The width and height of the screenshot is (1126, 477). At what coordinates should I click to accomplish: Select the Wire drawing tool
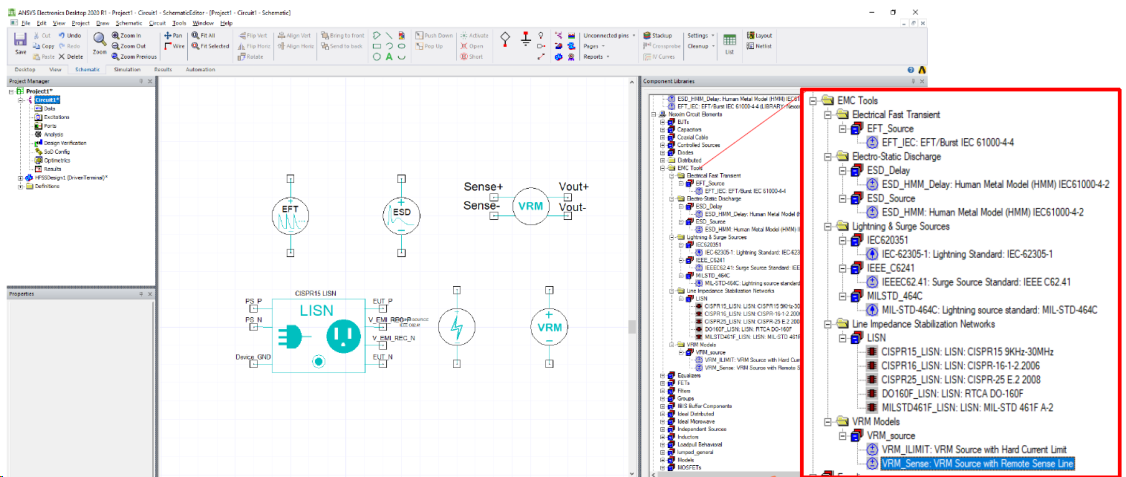point(175,46)
